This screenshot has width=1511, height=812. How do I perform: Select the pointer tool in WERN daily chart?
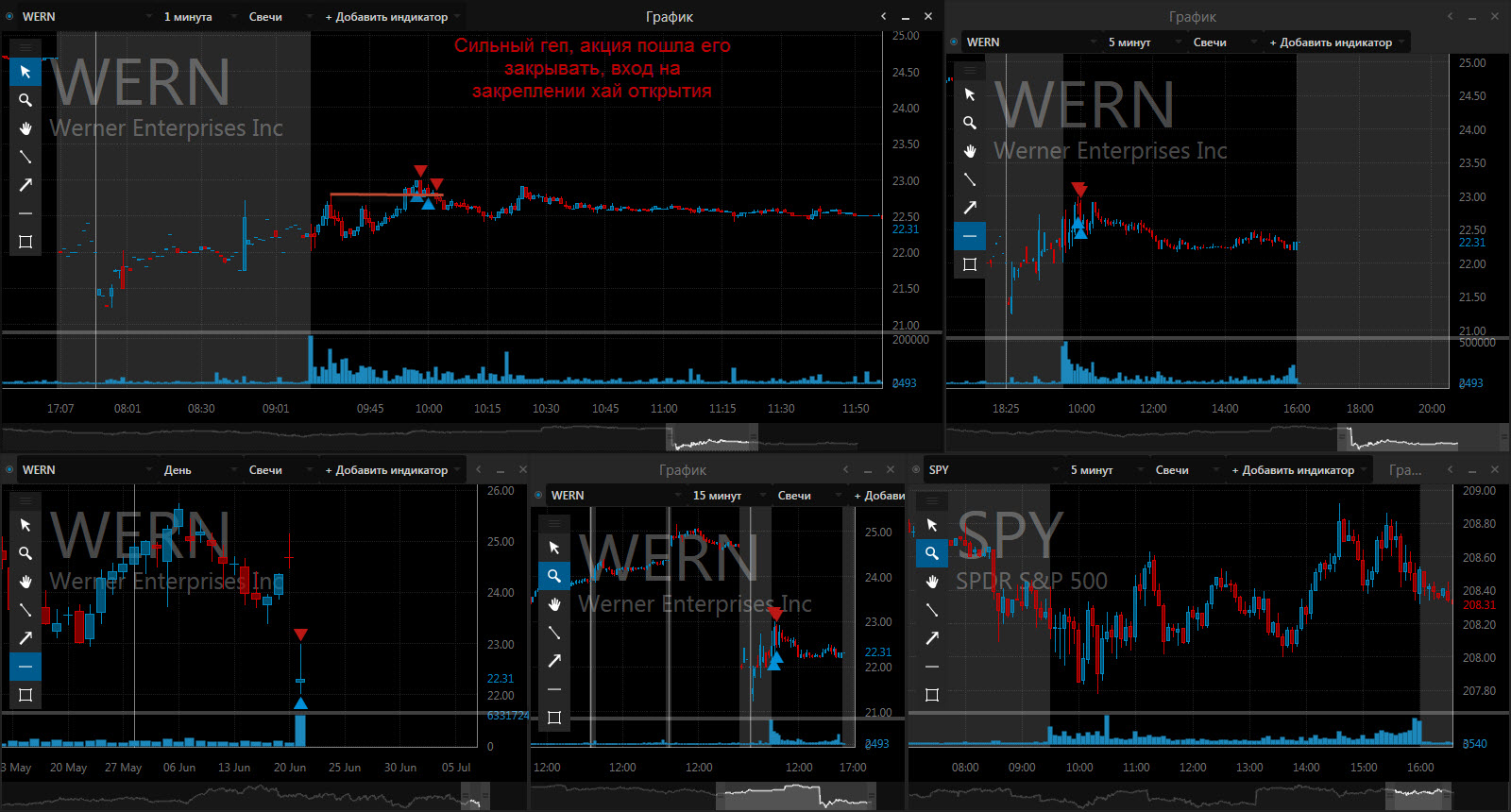coord(25,525)
